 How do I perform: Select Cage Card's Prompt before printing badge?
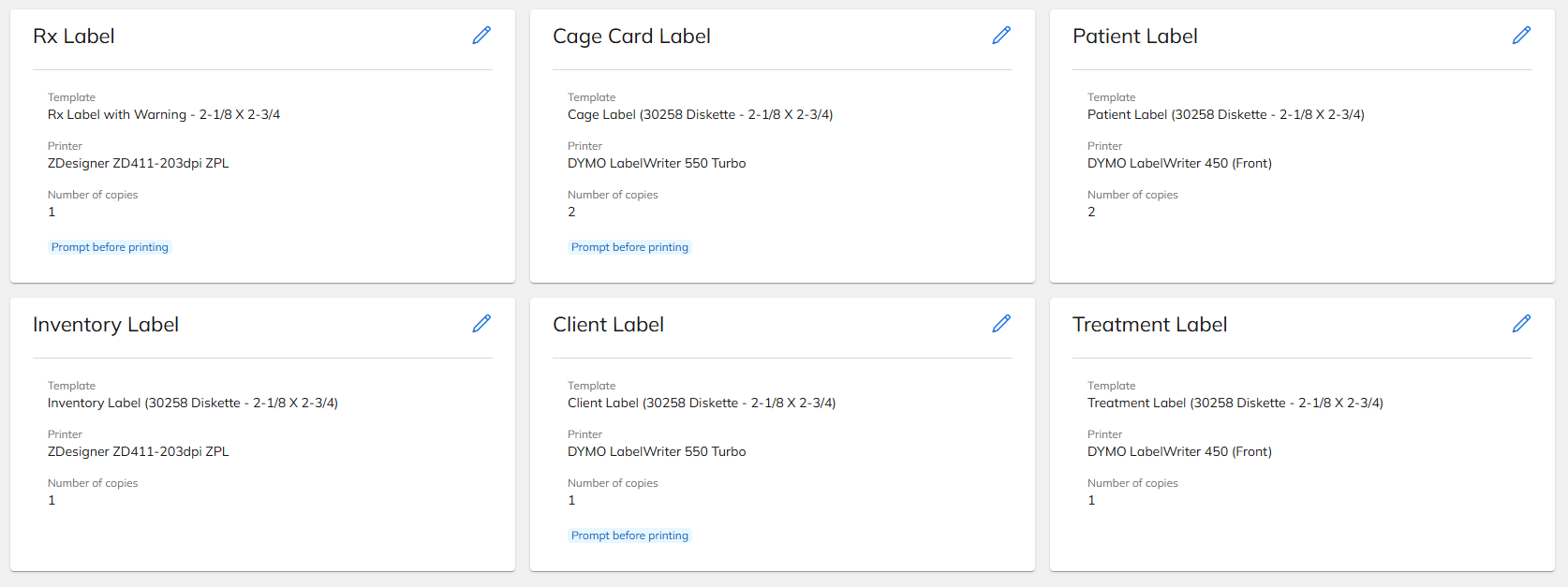(x=629, y=247)
